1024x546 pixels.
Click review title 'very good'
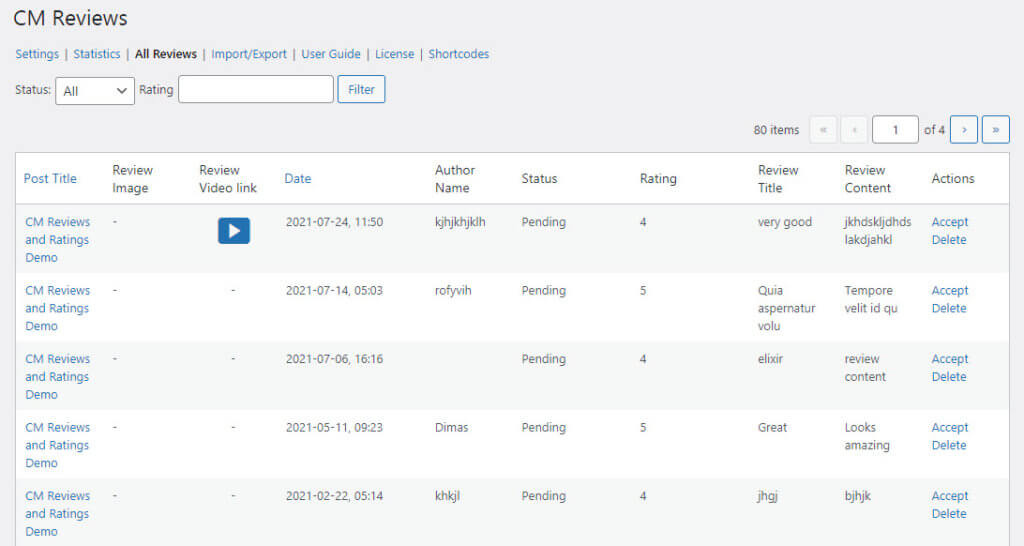click(784, 222)
